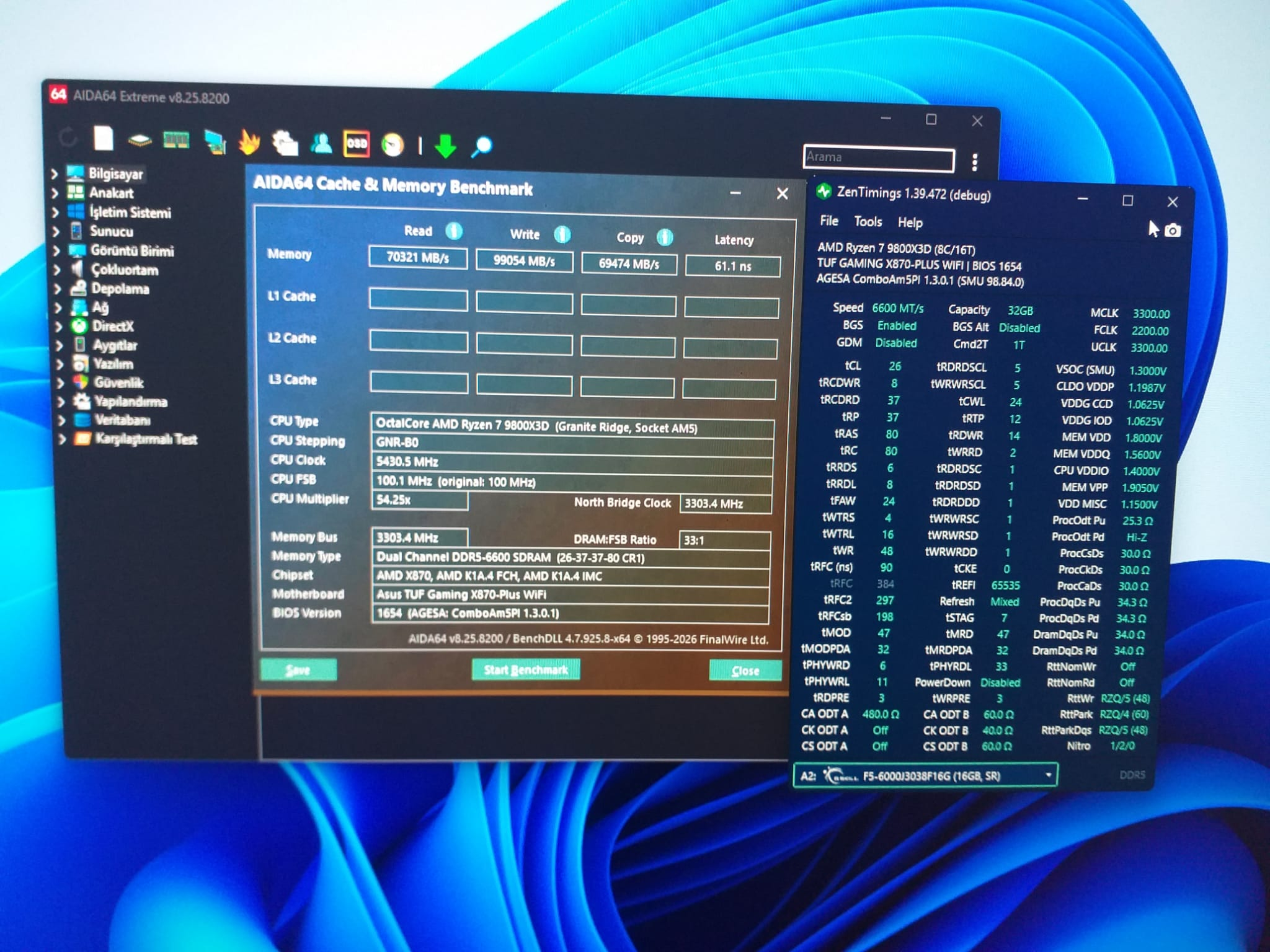Screen dimensions: 1270x952
Task: Click the Yazılım software icon in tree
Action: [x=80, y=363]
